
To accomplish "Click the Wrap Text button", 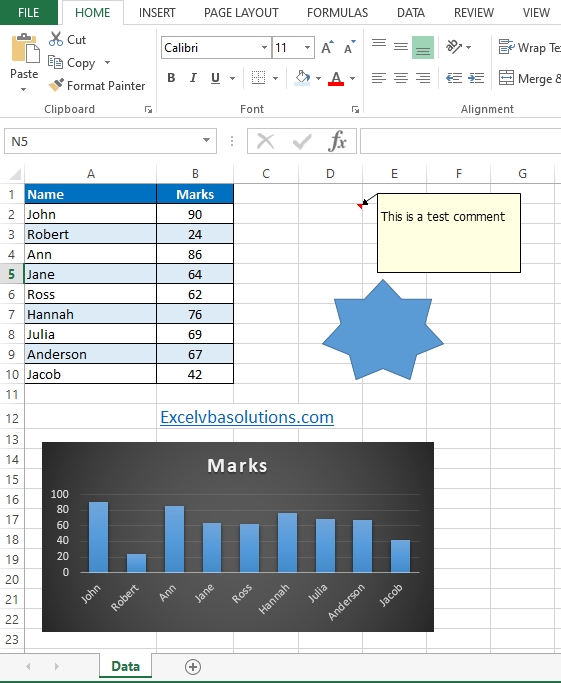I will pos(529,47).
